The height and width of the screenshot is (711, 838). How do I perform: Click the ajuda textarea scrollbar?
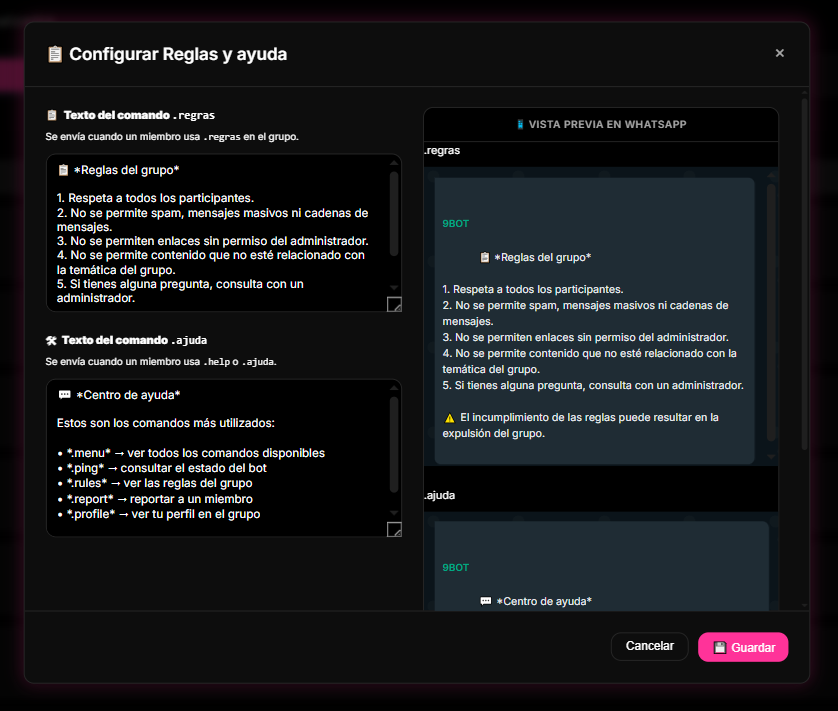(x=394, y=444)
